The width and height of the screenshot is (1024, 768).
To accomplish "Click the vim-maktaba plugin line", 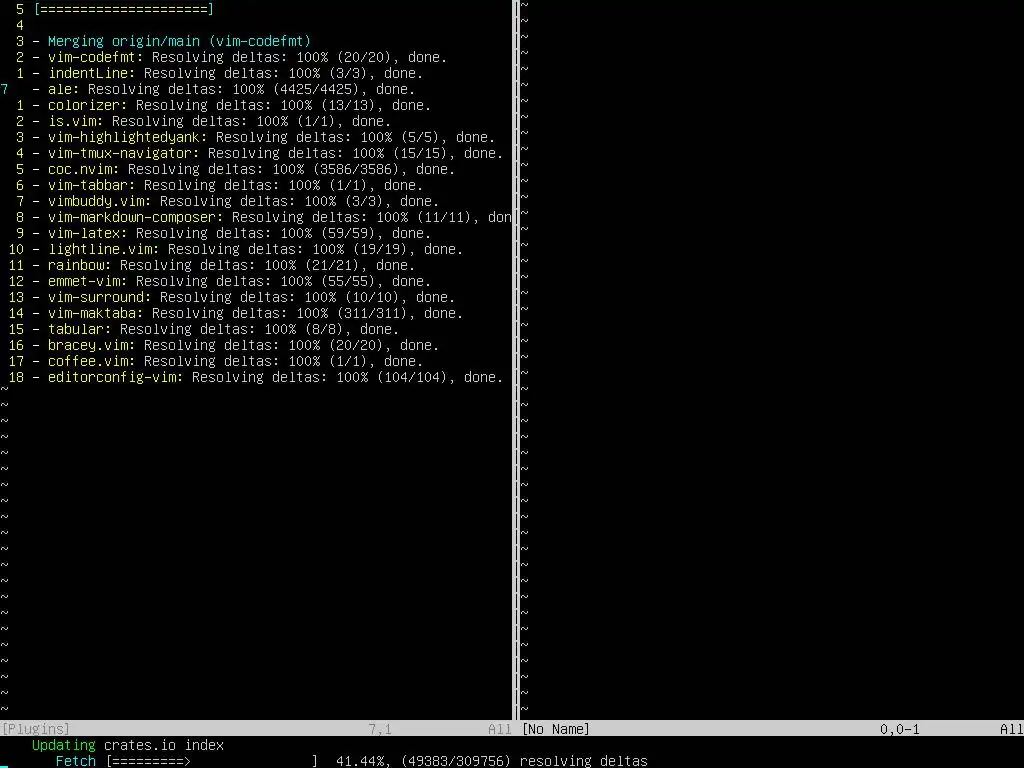I will point(248,313).
